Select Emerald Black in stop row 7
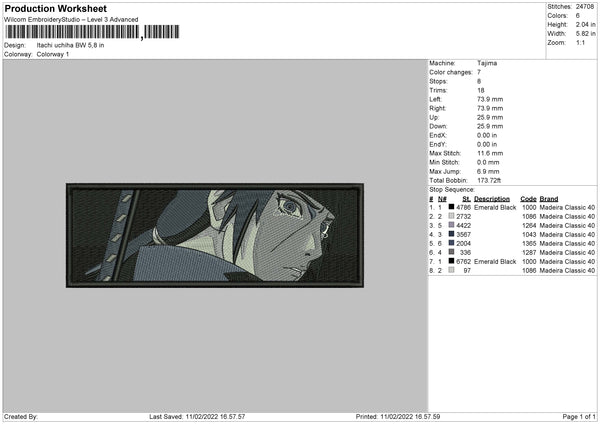This screenshot has height=424, width=600. (x=495, y=261)
